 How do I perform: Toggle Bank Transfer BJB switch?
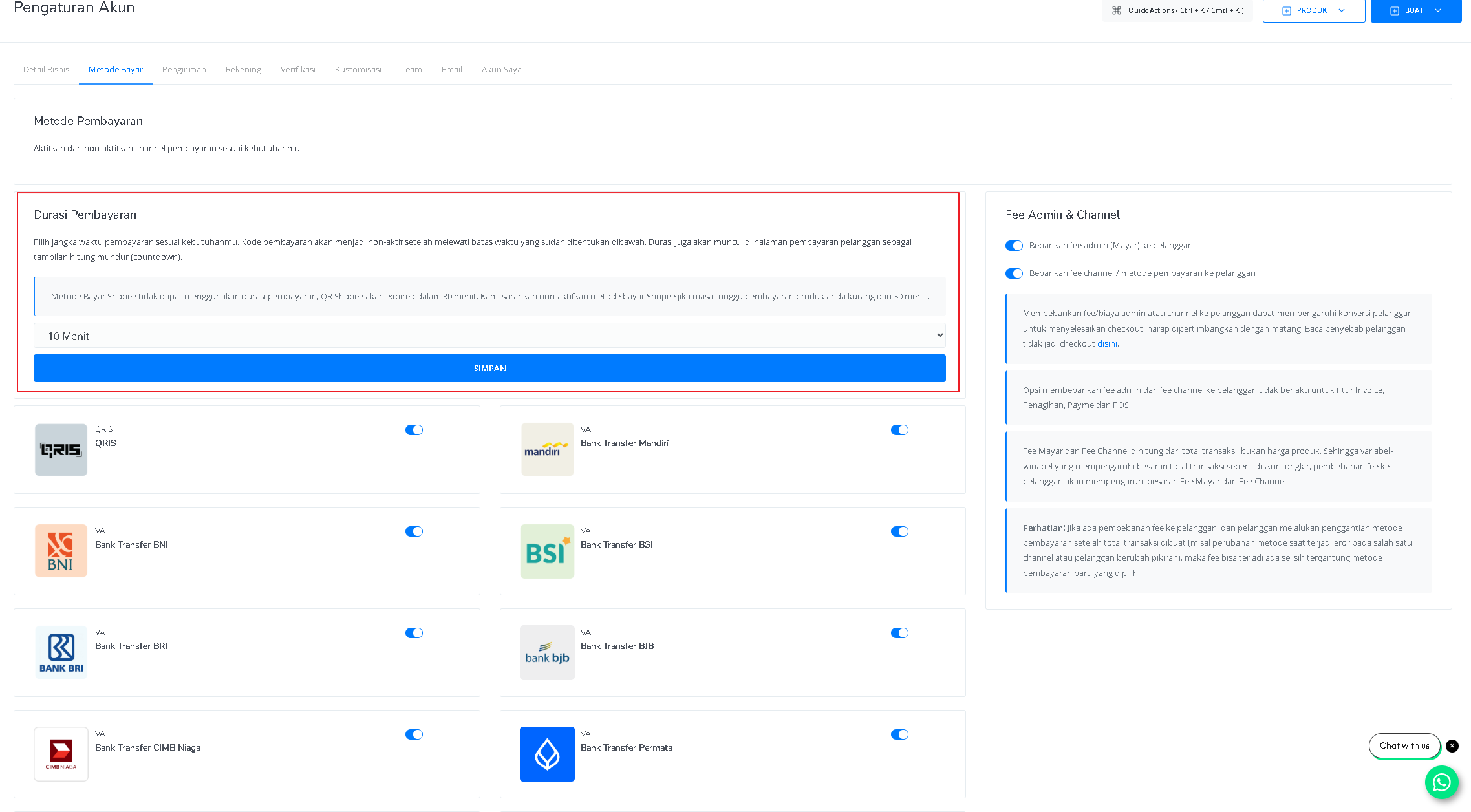[x=899, y=633]
